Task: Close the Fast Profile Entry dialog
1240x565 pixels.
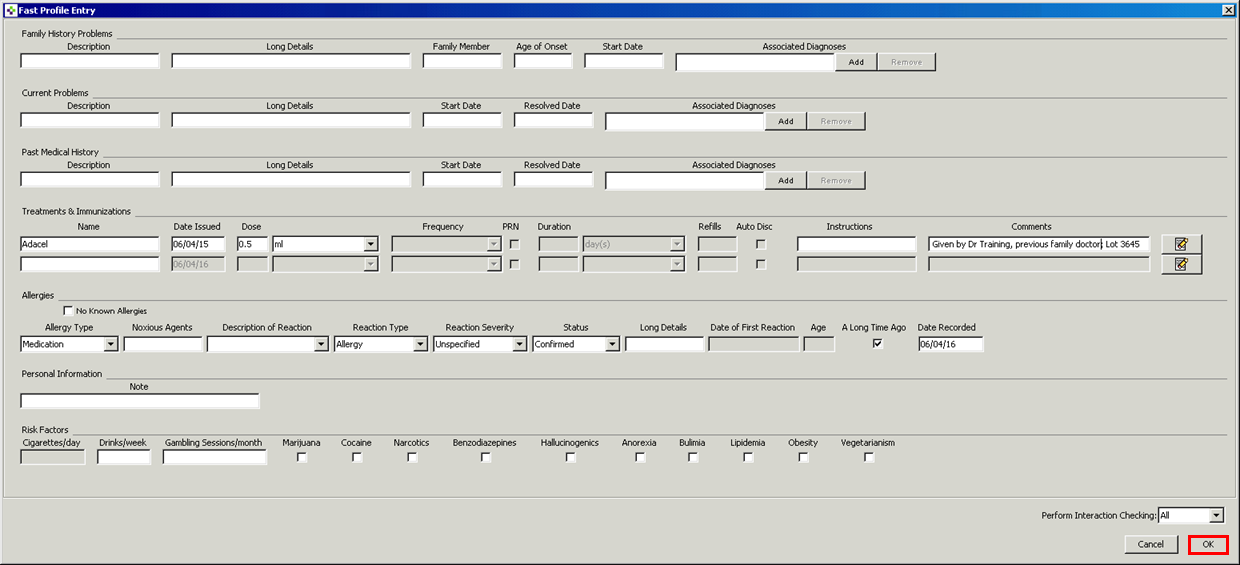Action: [1228, 9]
